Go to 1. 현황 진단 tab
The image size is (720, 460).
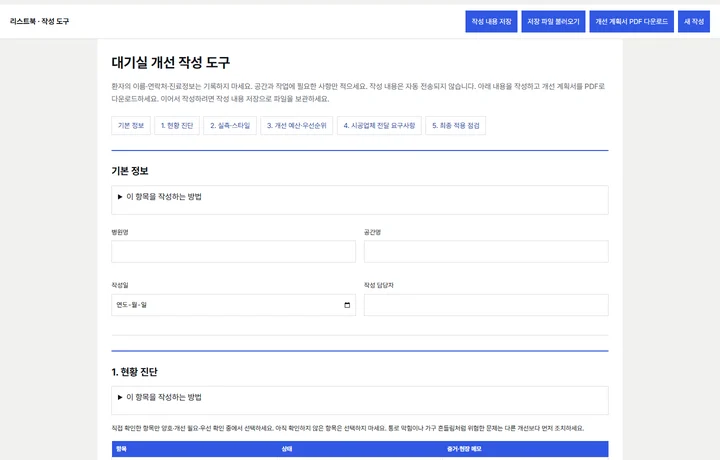click(x=177, y=125)
